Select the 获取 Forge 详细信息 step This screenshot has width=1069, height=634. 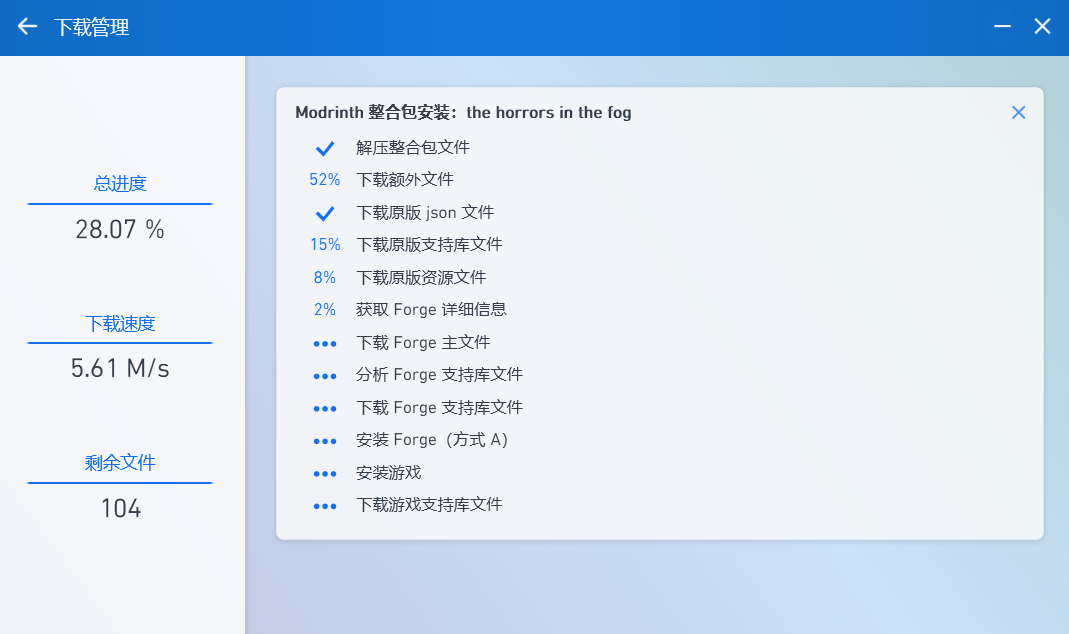(431, 310)
